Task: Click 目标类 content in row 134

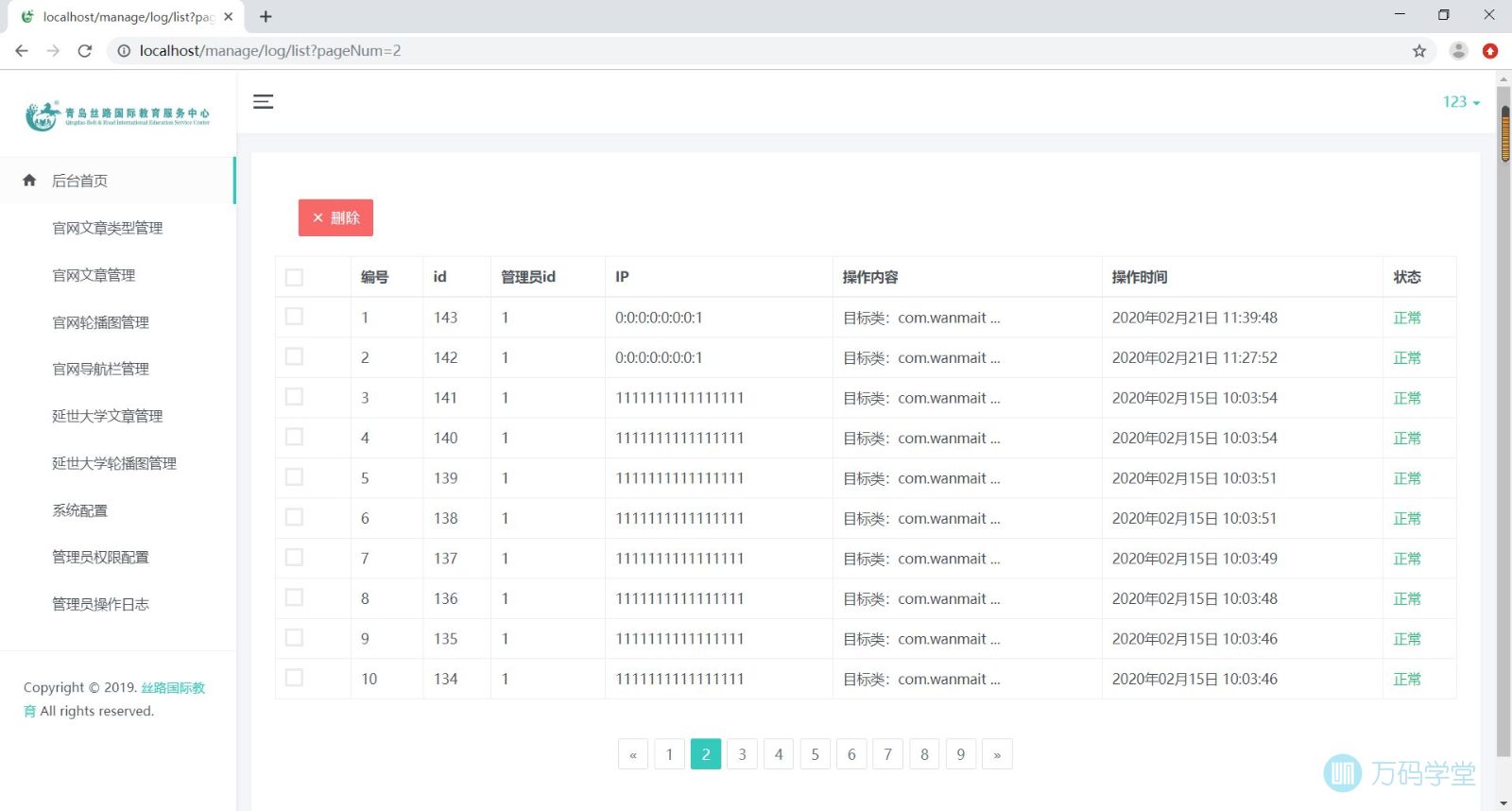Action: click(921, 679)
